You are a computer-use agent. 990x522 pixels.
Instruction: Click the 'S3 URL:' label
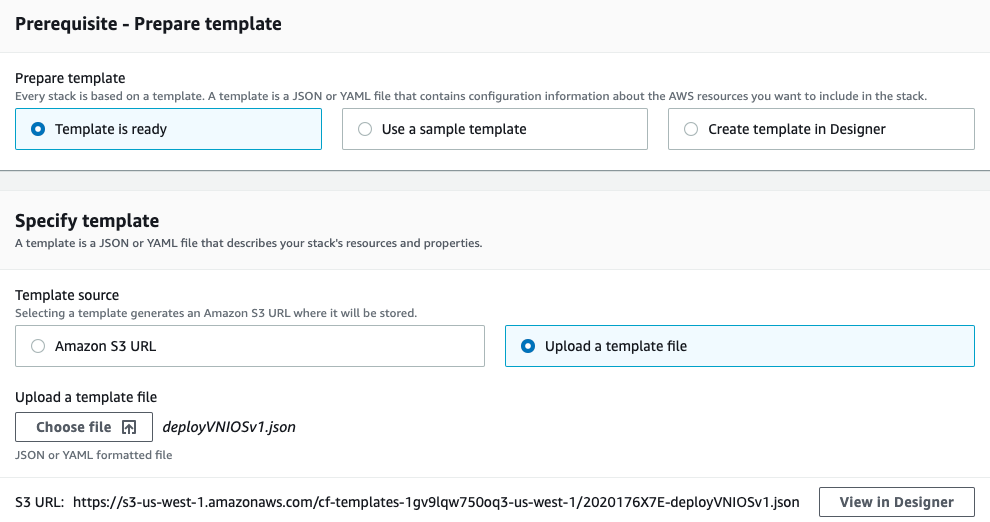click(40, 502)
